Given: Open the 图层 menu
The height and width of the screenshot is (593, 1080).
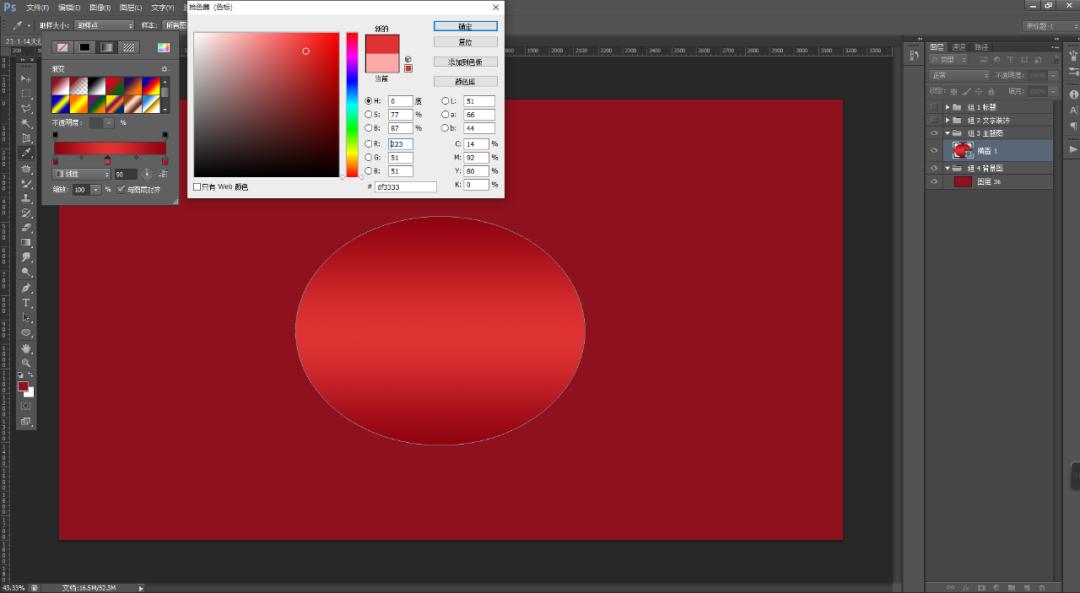Looking at the screenshot, I should 131,8.
